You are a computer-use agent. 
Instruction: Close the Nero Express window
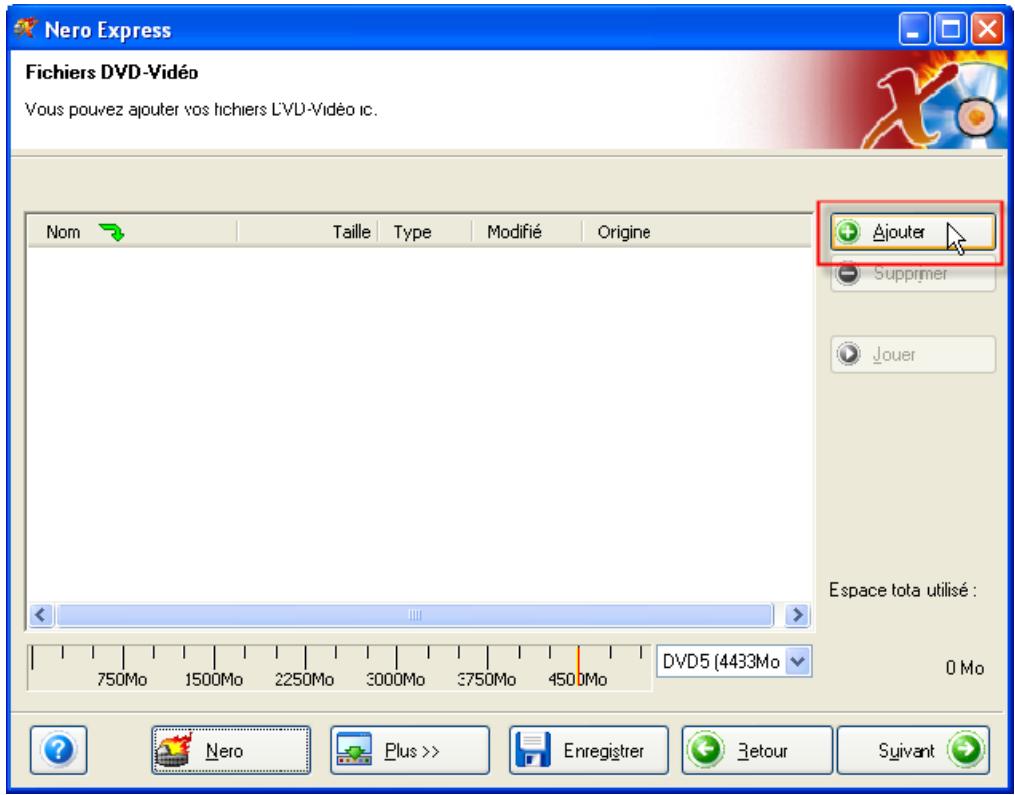point(987,30)
